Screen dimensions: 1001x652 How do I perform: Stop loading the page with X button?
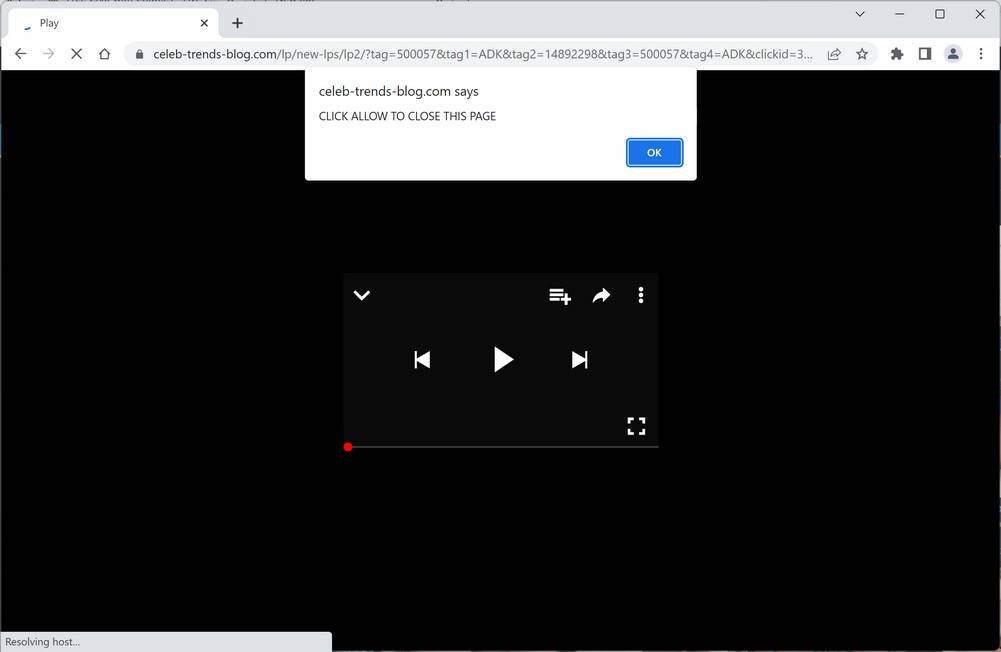(77, 54)
